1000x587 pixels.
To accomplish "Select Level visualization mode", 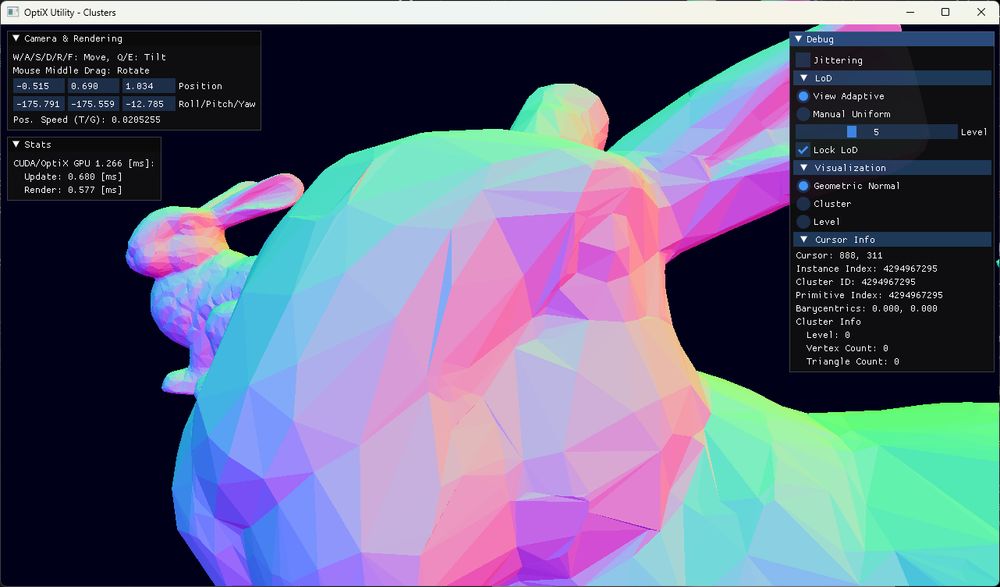I will (803, 221).
